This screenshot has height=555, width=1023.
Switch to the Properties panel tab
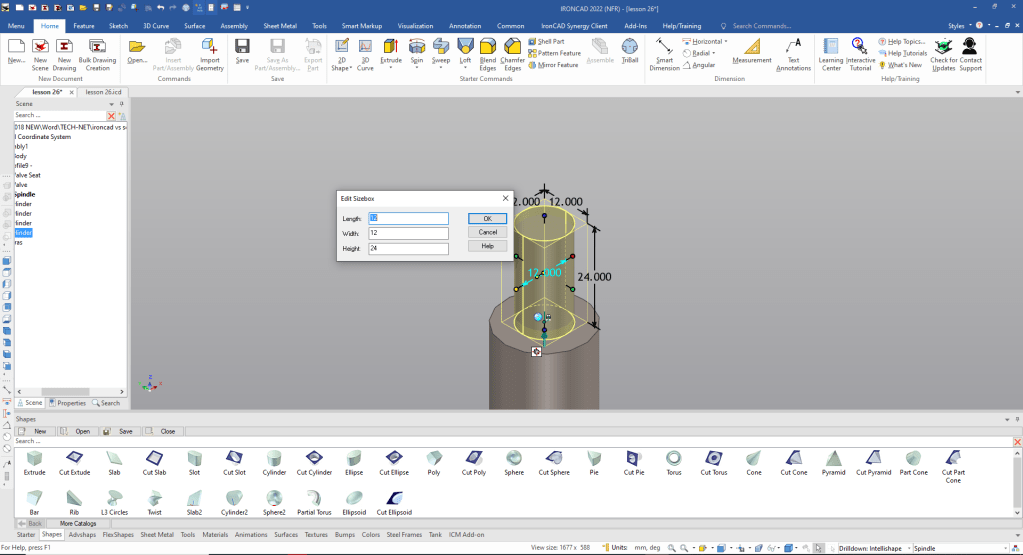(68, 403)
